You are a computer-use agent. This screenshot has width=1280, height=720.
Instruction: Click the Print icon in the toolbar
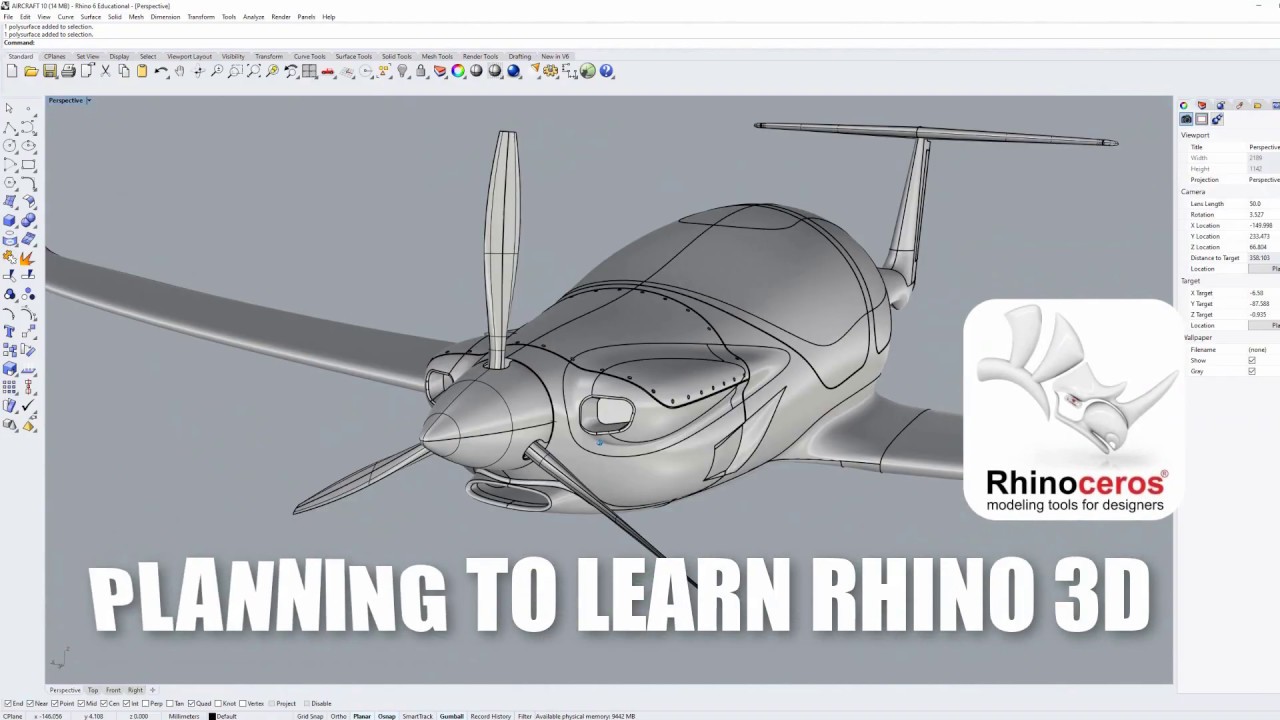coord(68,71)
